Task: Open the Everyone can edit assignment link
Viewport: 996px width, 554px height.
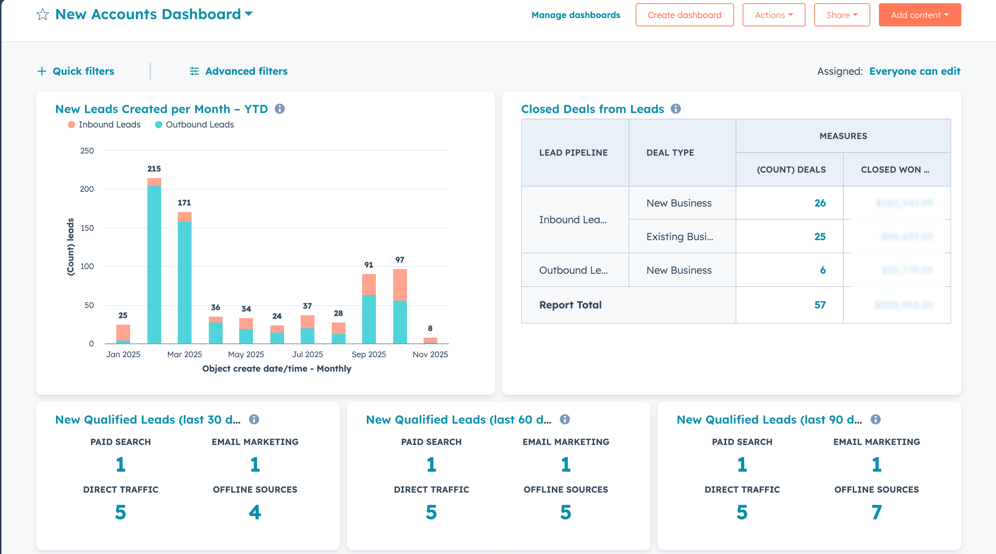Action: point(914,72)
